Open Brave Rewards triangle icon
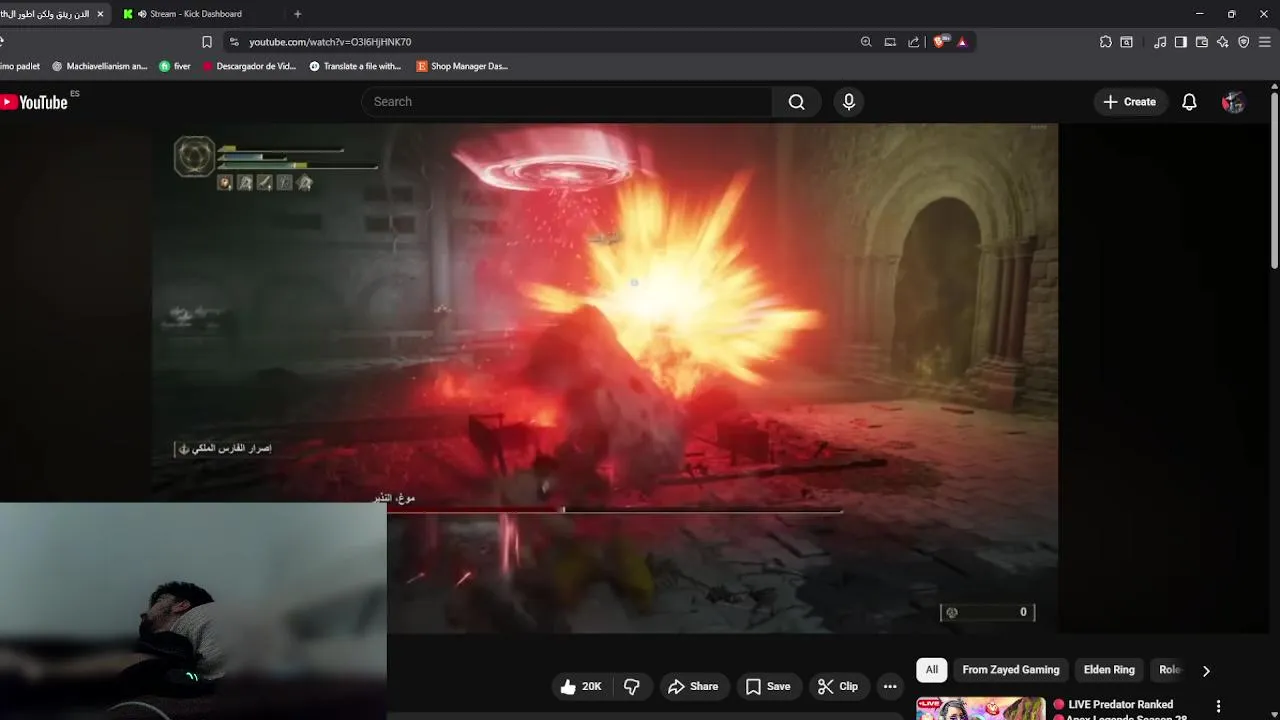This screenshot has height=720, width=1280. [962, 42]
